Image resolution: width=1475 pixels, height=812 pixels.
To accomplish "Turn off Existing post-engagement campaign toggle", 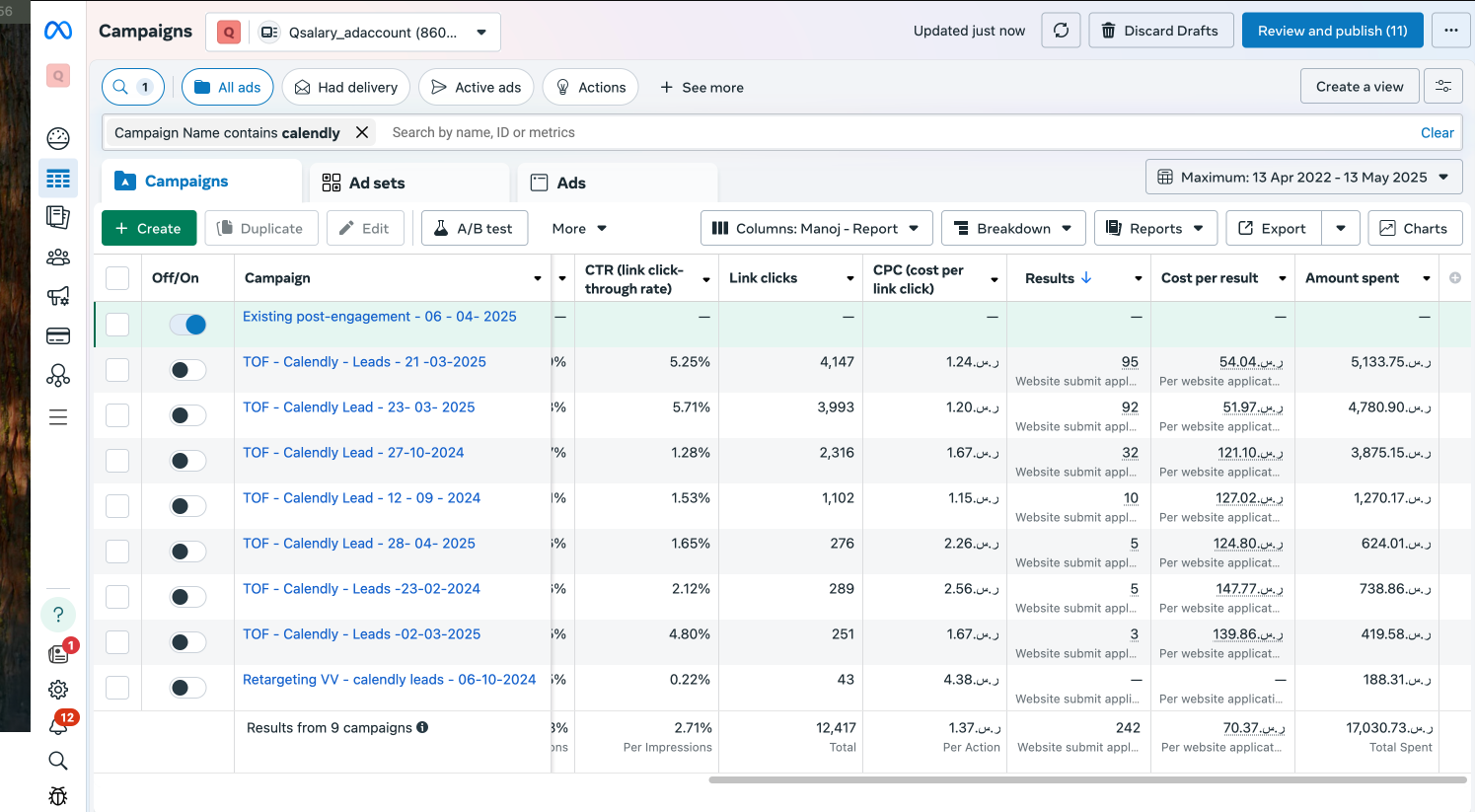I will [x=187, y=325].
